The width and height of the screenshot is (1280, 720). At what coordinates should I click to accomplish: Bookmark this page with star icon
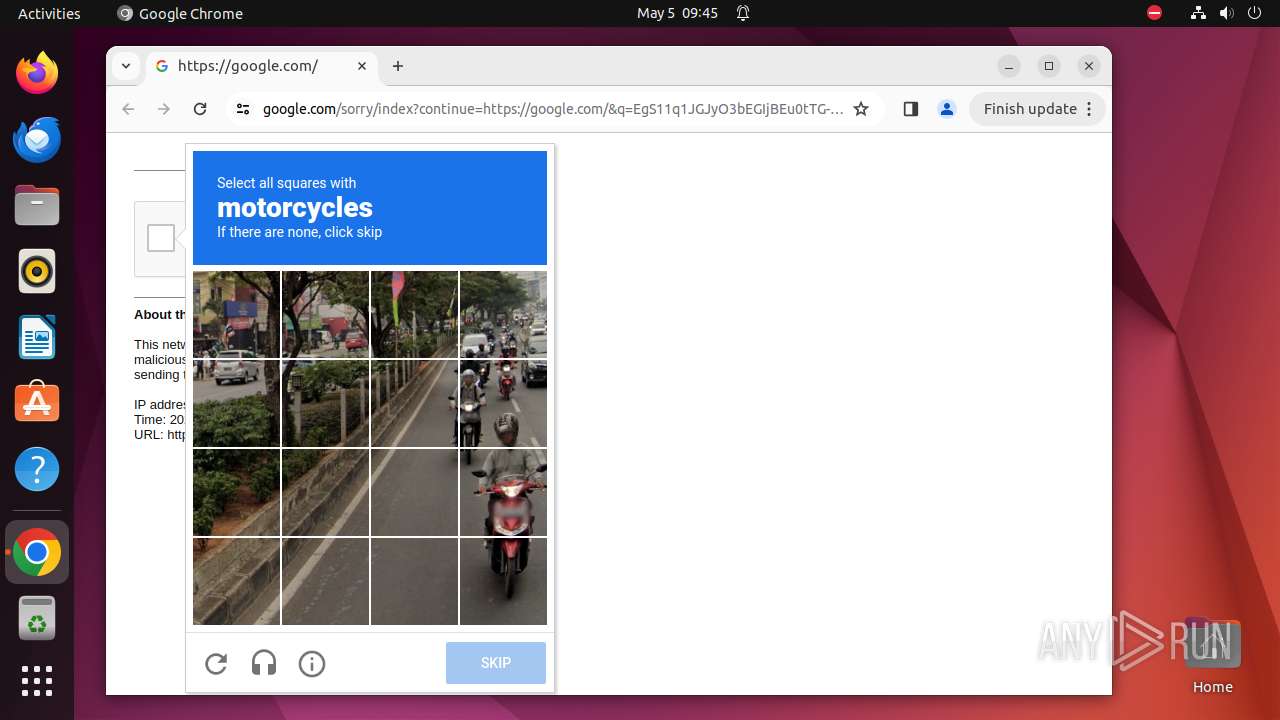(861, 109)
